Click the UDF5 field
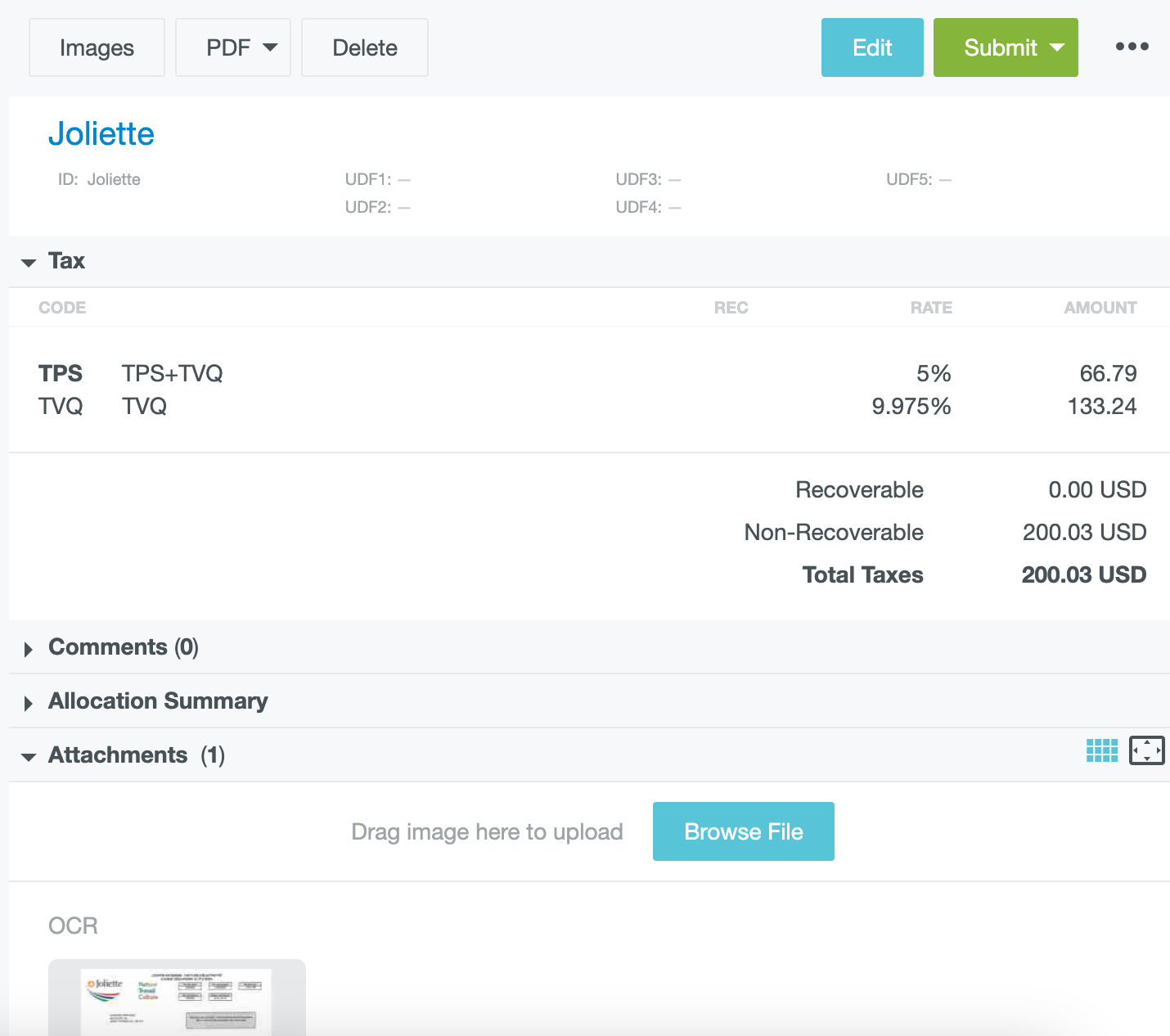The height and width of the screenshot is (1036, 1170). pos(920,179)
